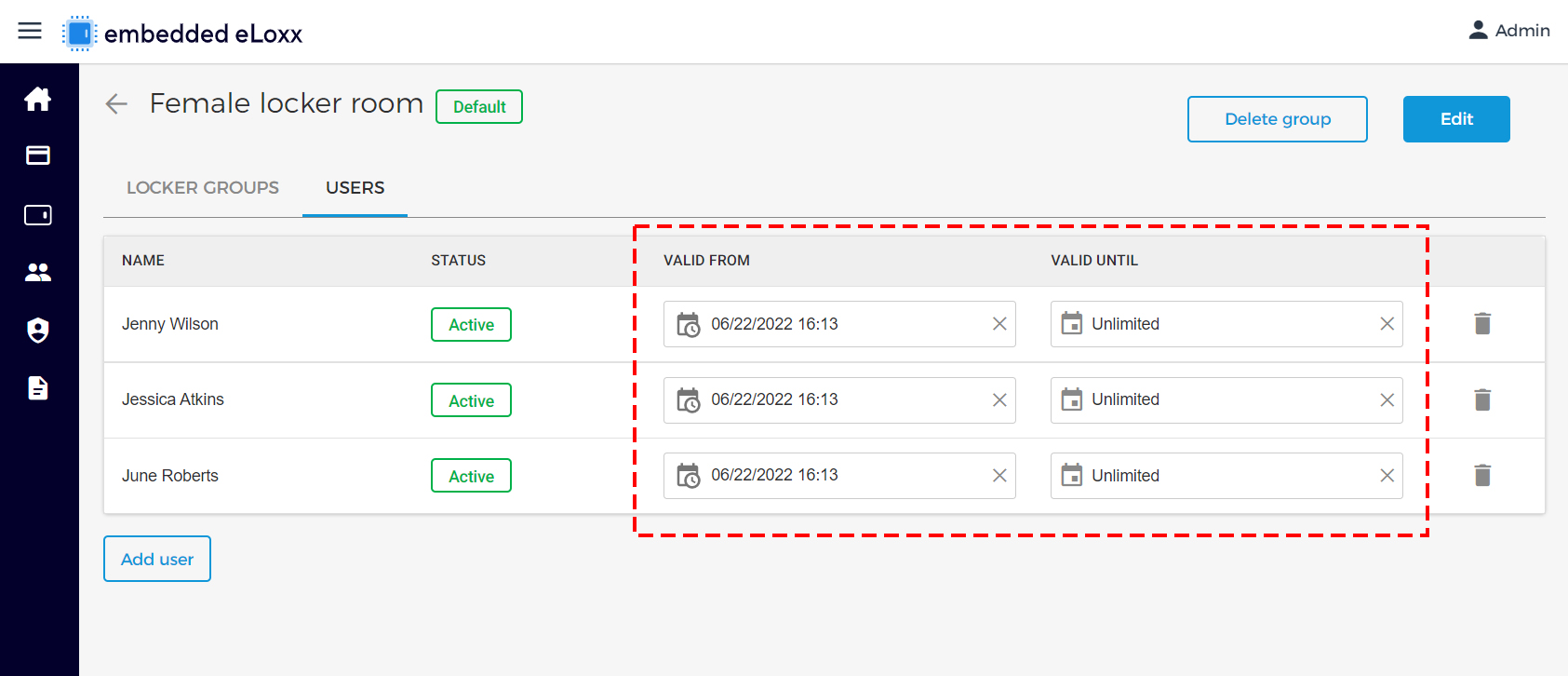Screen dimensions: 1568x676
Task: Click the Add user button
Action: click(157, 559)
